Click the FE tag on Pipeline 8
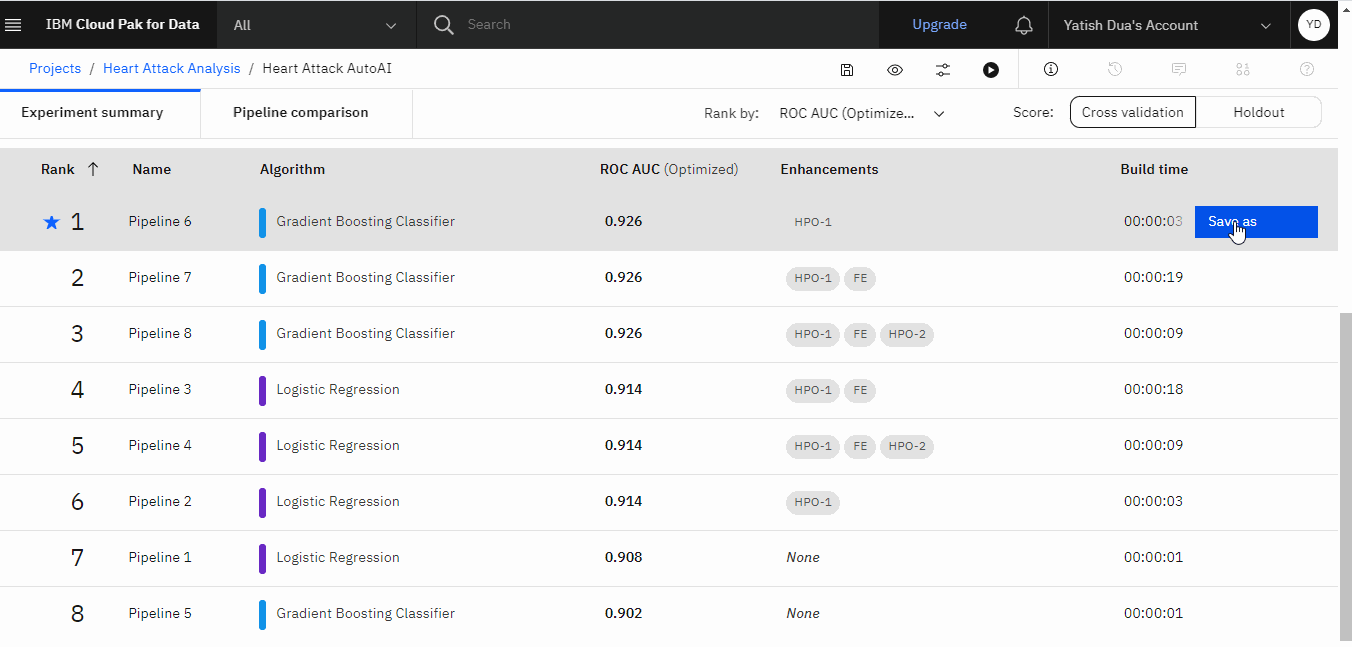The image size is (1352, 647). click(x=860, y=334)
